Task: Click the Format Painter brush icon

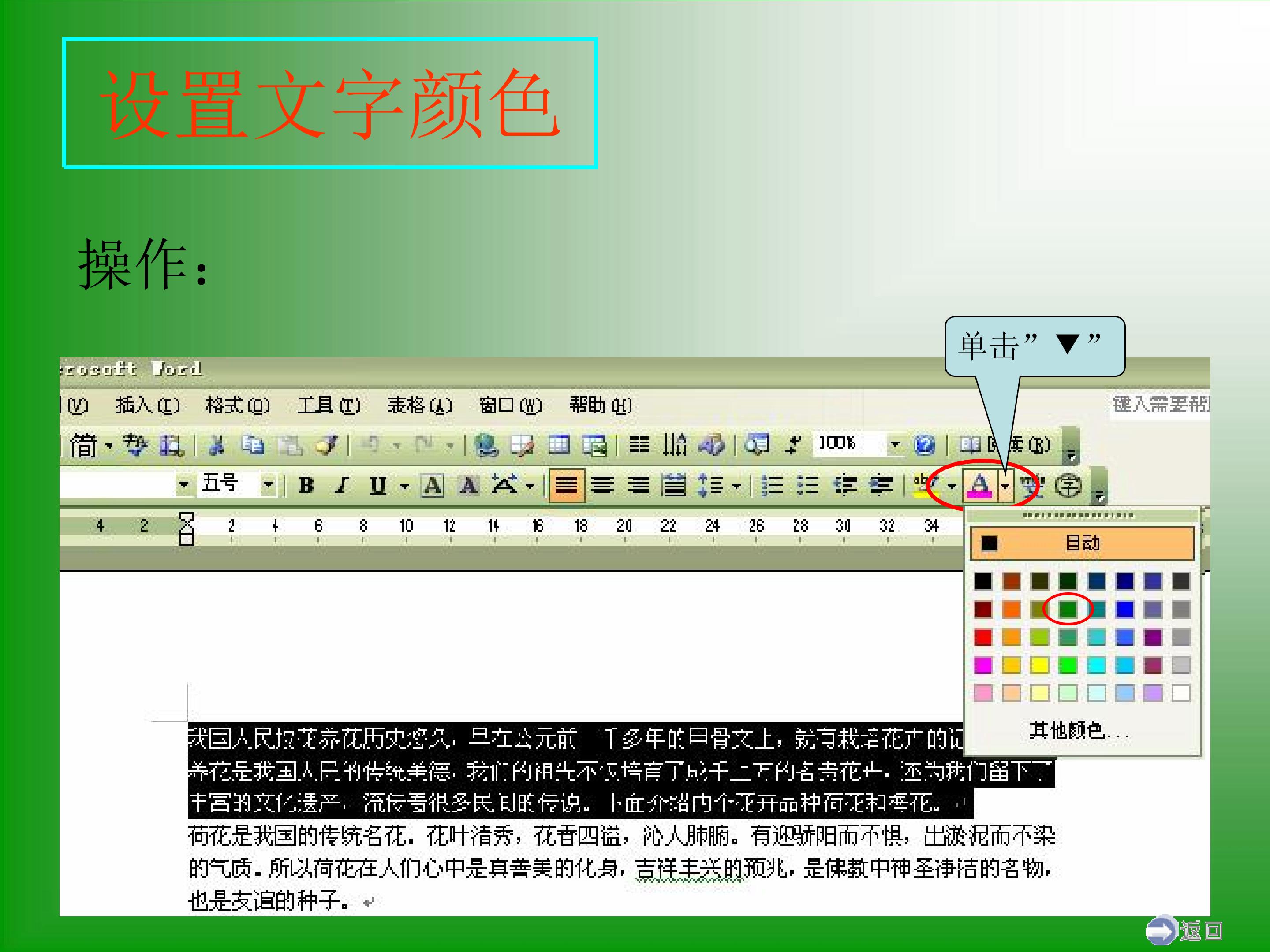Action: click(x=327, y=445)
